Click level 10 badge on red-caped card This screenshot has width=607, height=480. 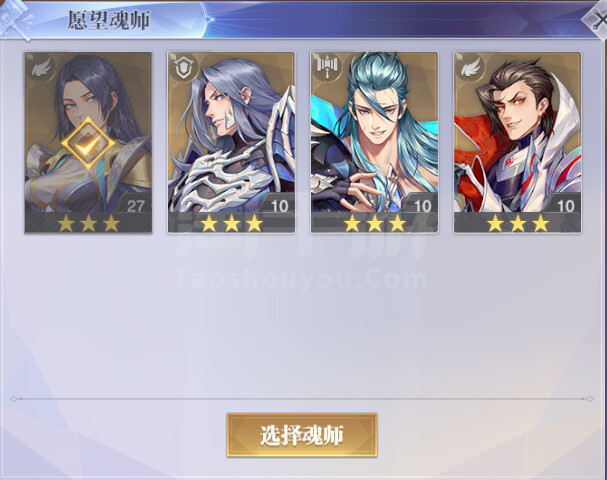(565, 206)
